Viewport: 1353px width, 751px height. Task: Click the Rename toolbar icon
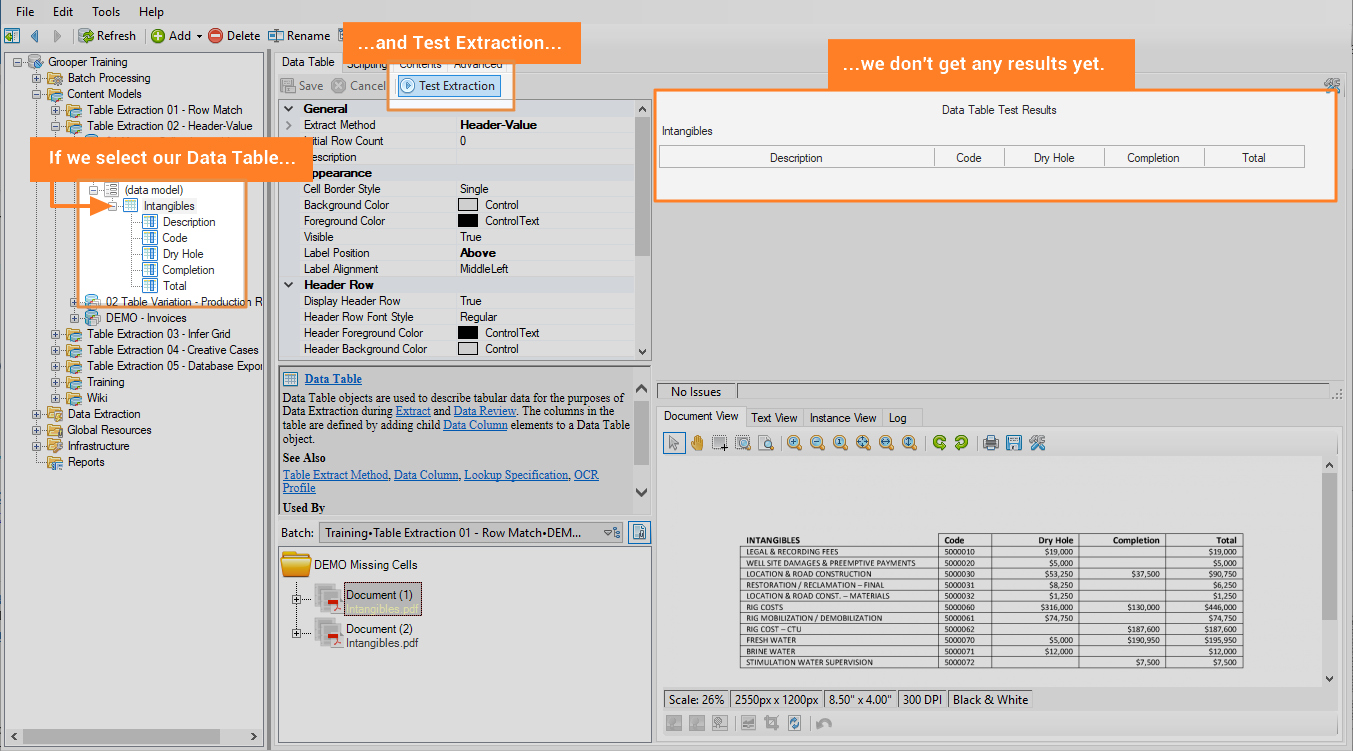pyautogui.click(x=276, y=36)
